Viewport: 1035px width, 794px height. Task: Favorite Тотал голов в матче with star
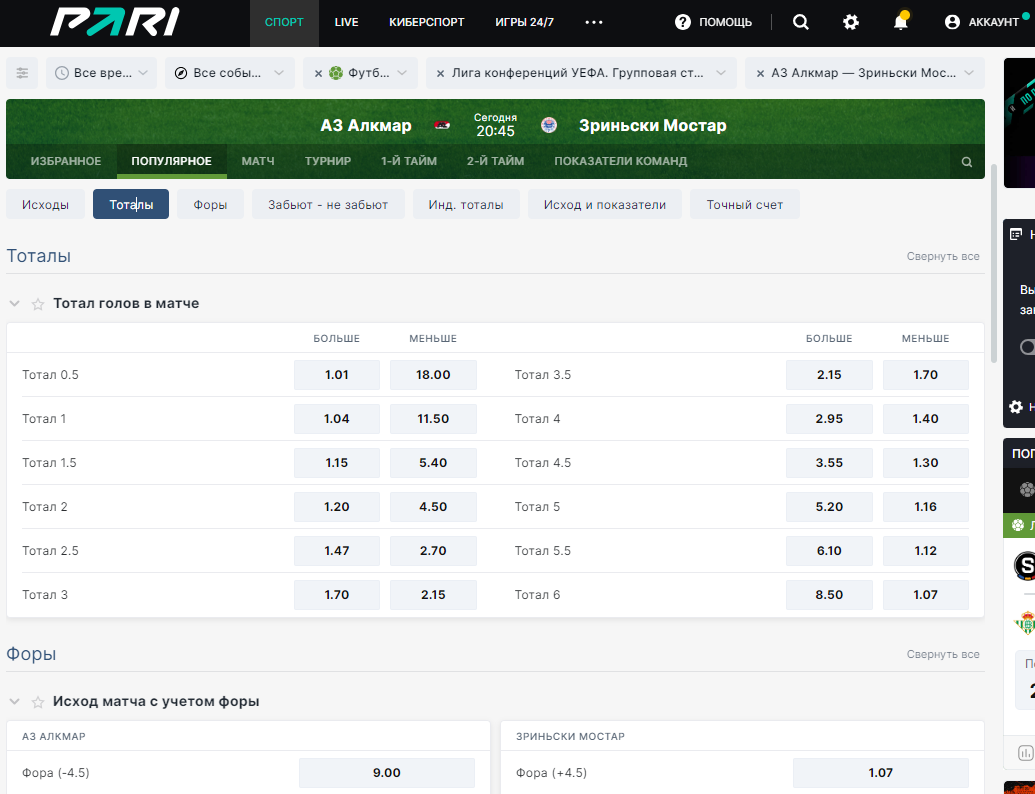tap(38, 304)
